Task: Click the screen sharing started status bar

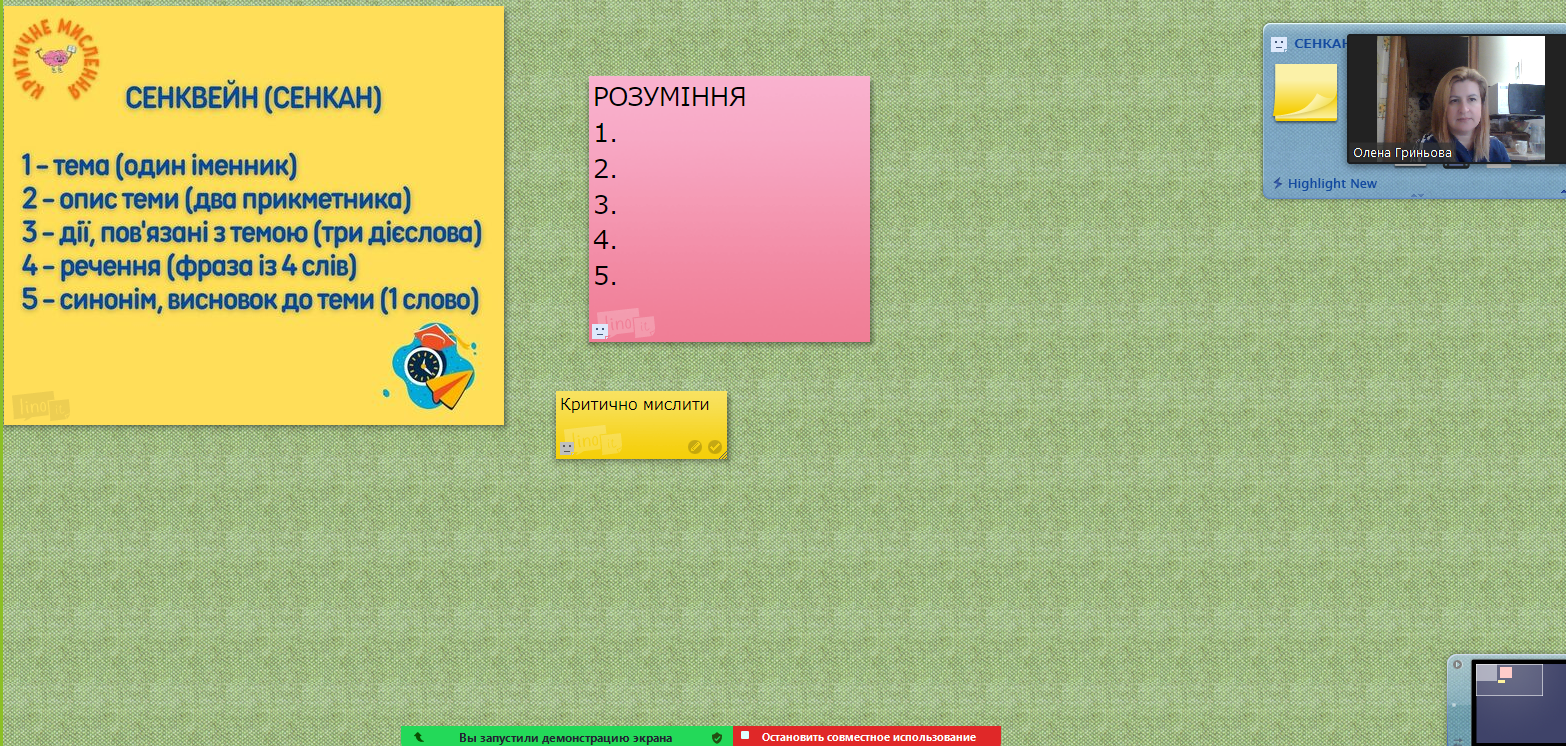Action: click(x=565, y=737)
